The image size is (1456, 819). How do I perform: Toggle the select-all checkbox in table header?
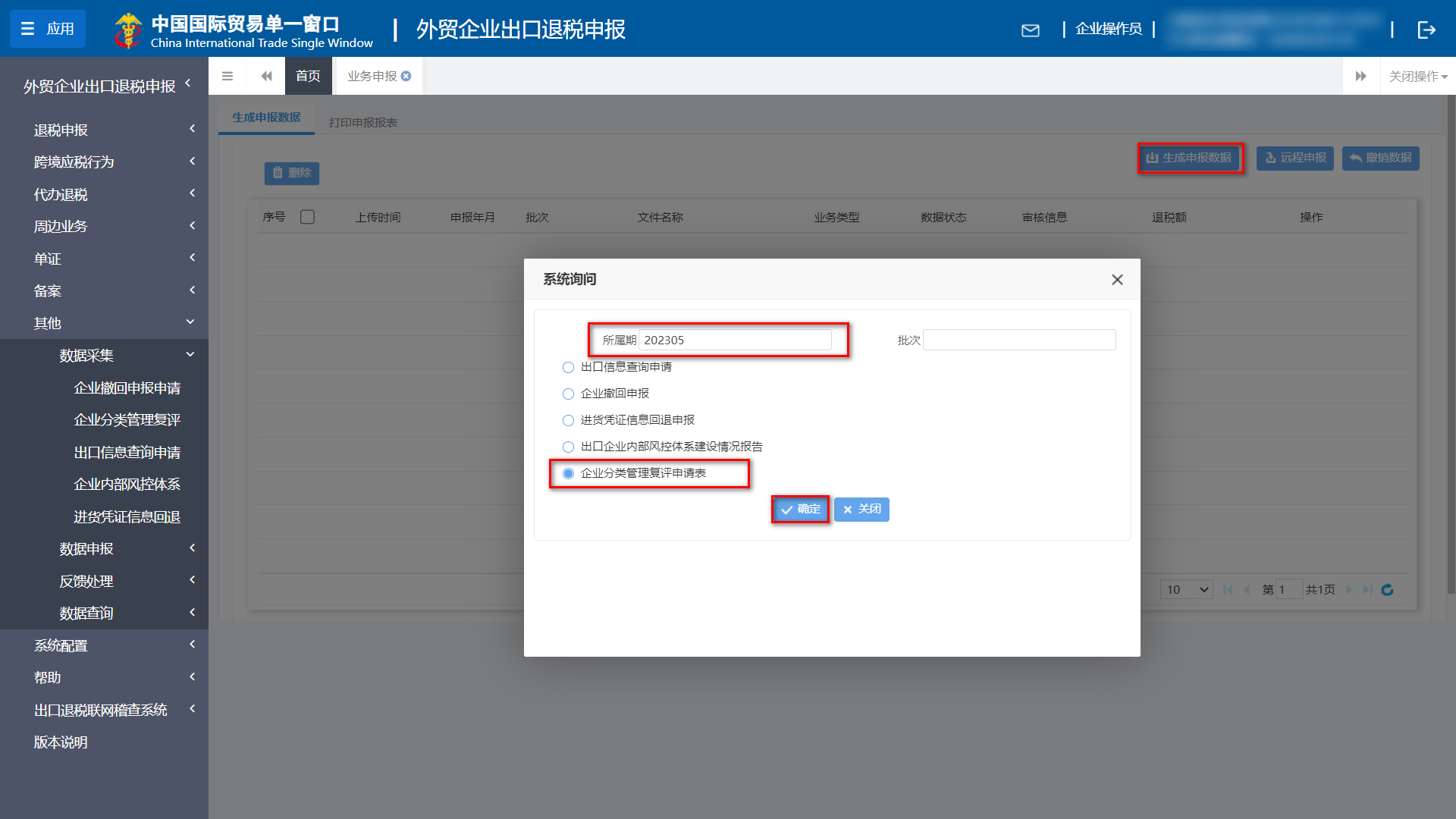pyautogui.click(x=308, y=216)
